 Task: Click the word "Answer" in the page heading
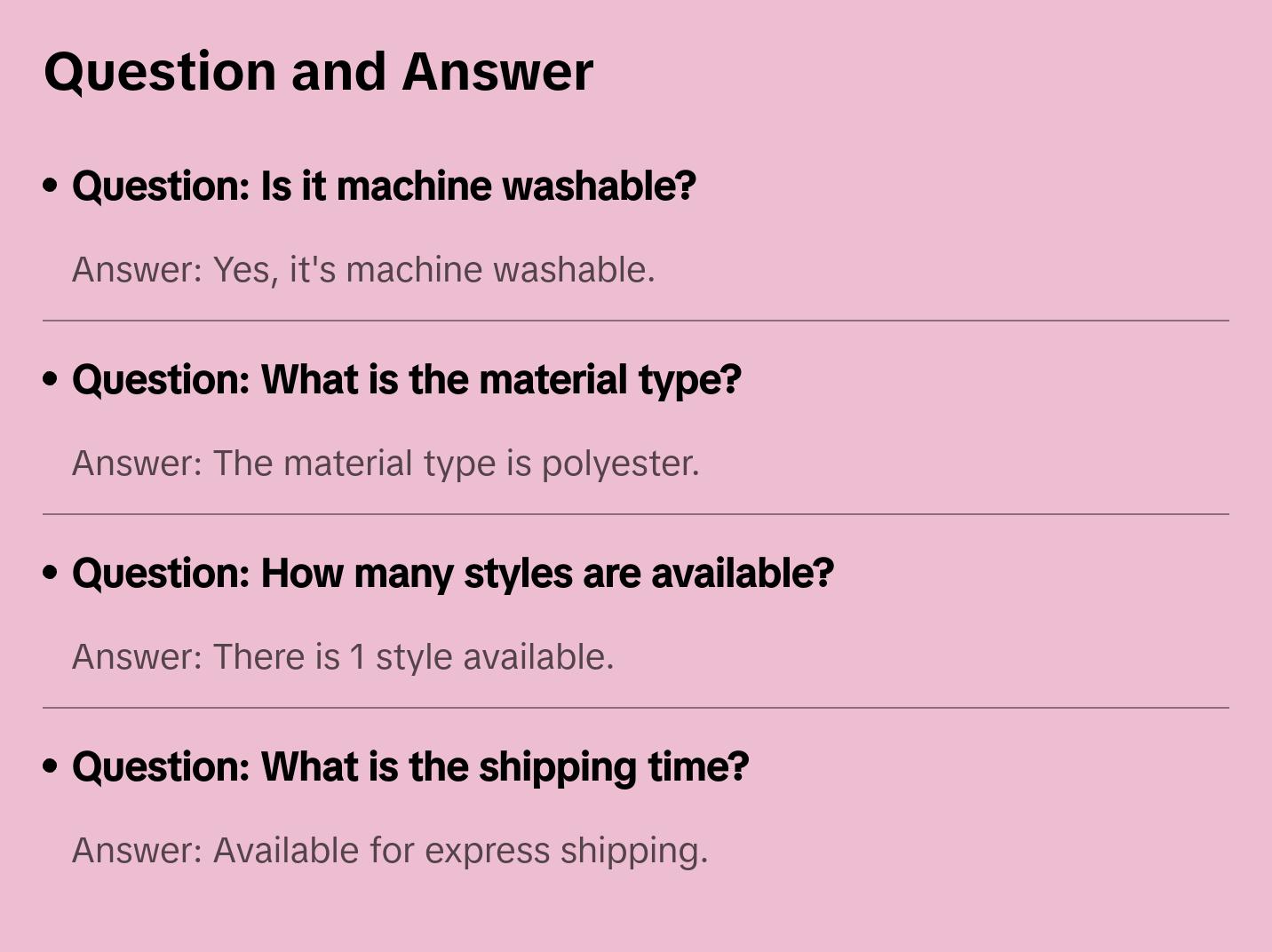[497, 71]
